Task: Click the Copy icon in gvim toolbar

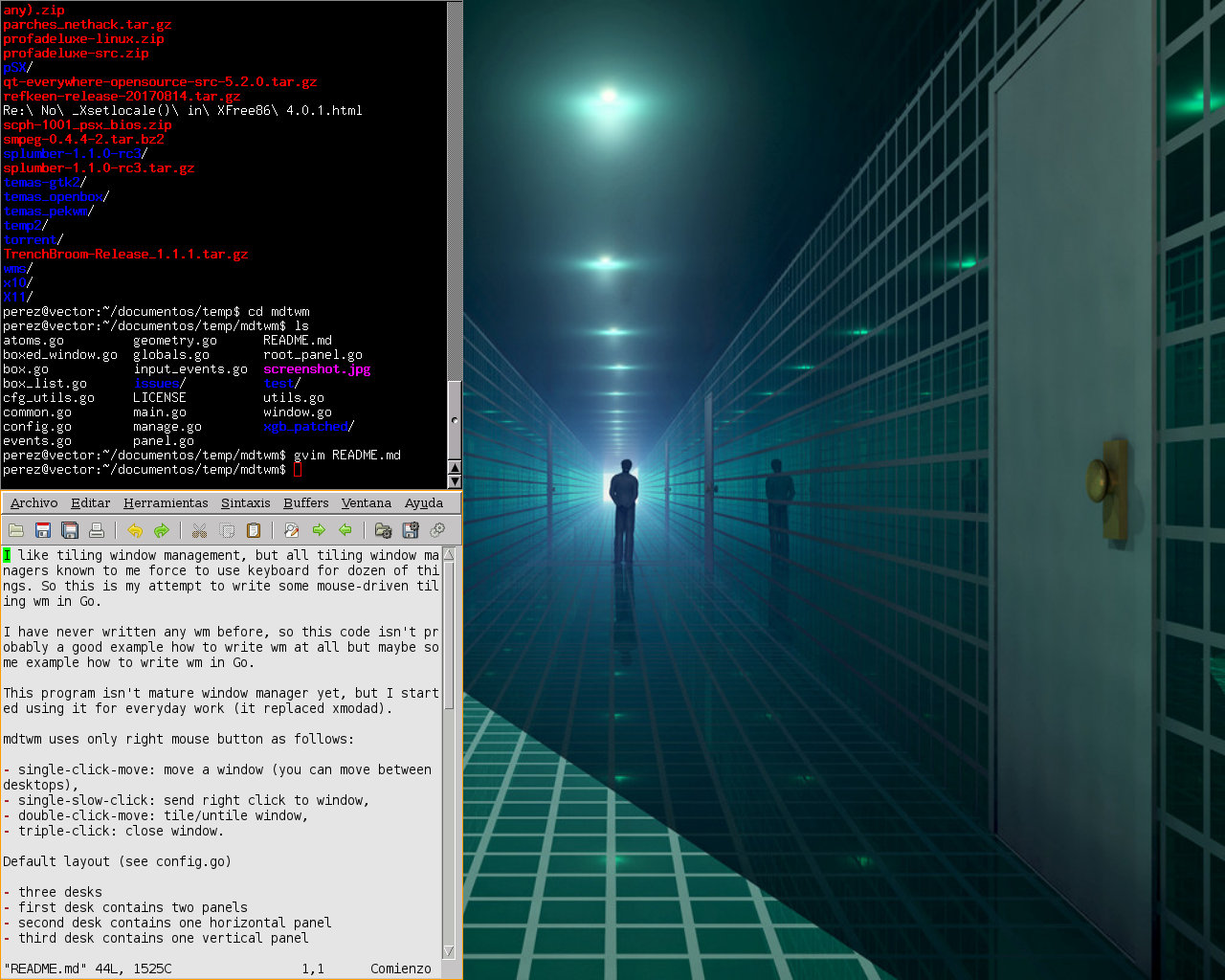Action: [x=227, y=530]
